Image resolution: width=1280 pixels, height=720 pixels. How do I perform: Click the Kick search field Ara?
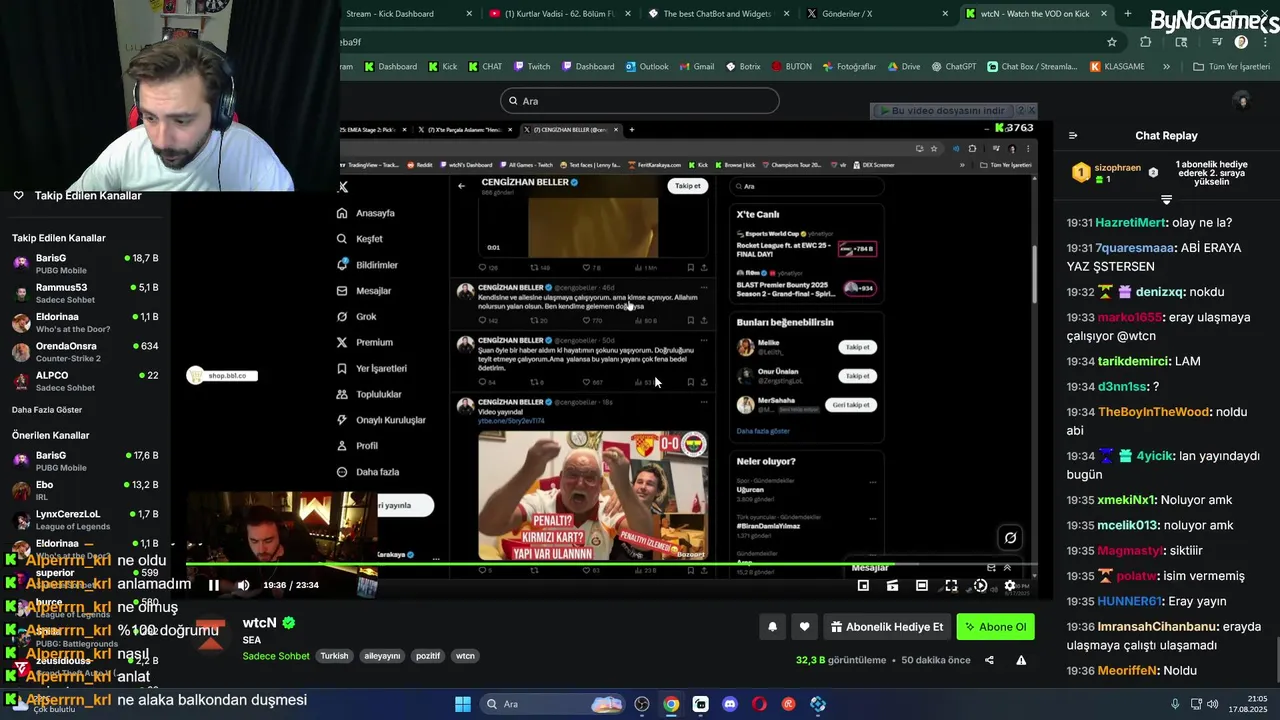click(639, 101)
